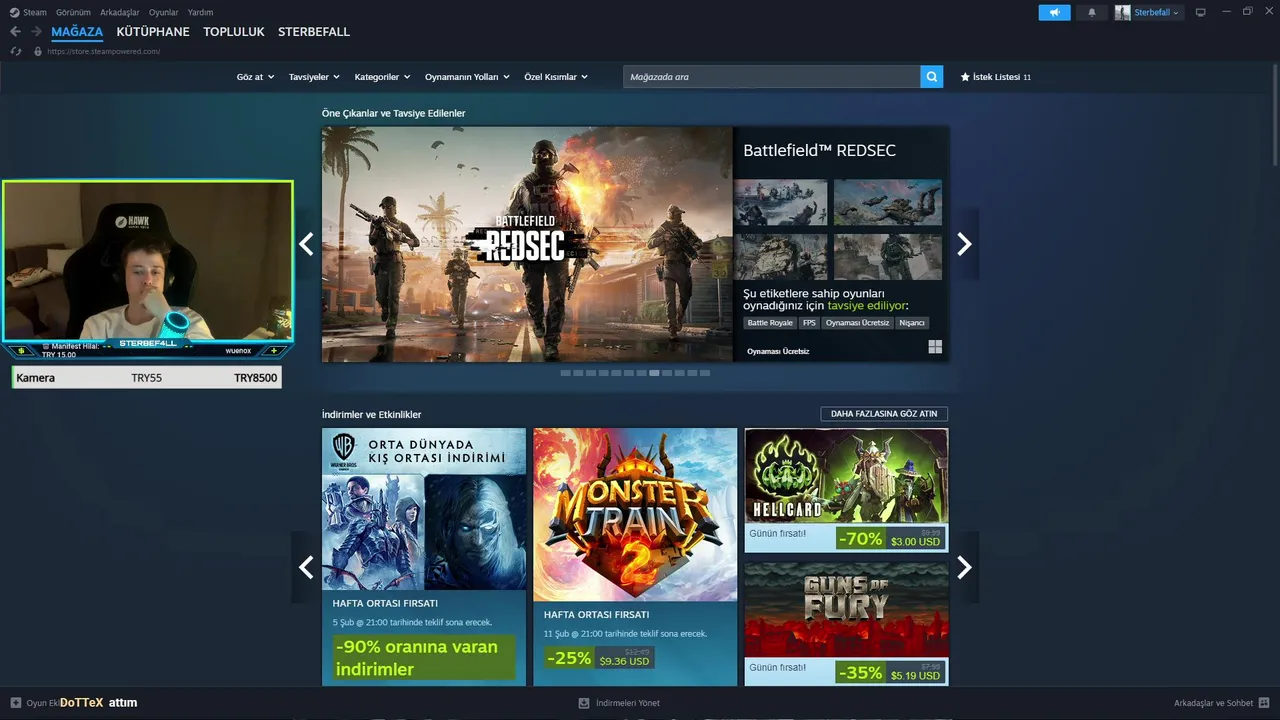Image resolution: width=1280 pixels, height=720 pixels.
Task: Click the Sterbefall profile avatar picture
Action: pyautogui.click(x=1123, y=12)
